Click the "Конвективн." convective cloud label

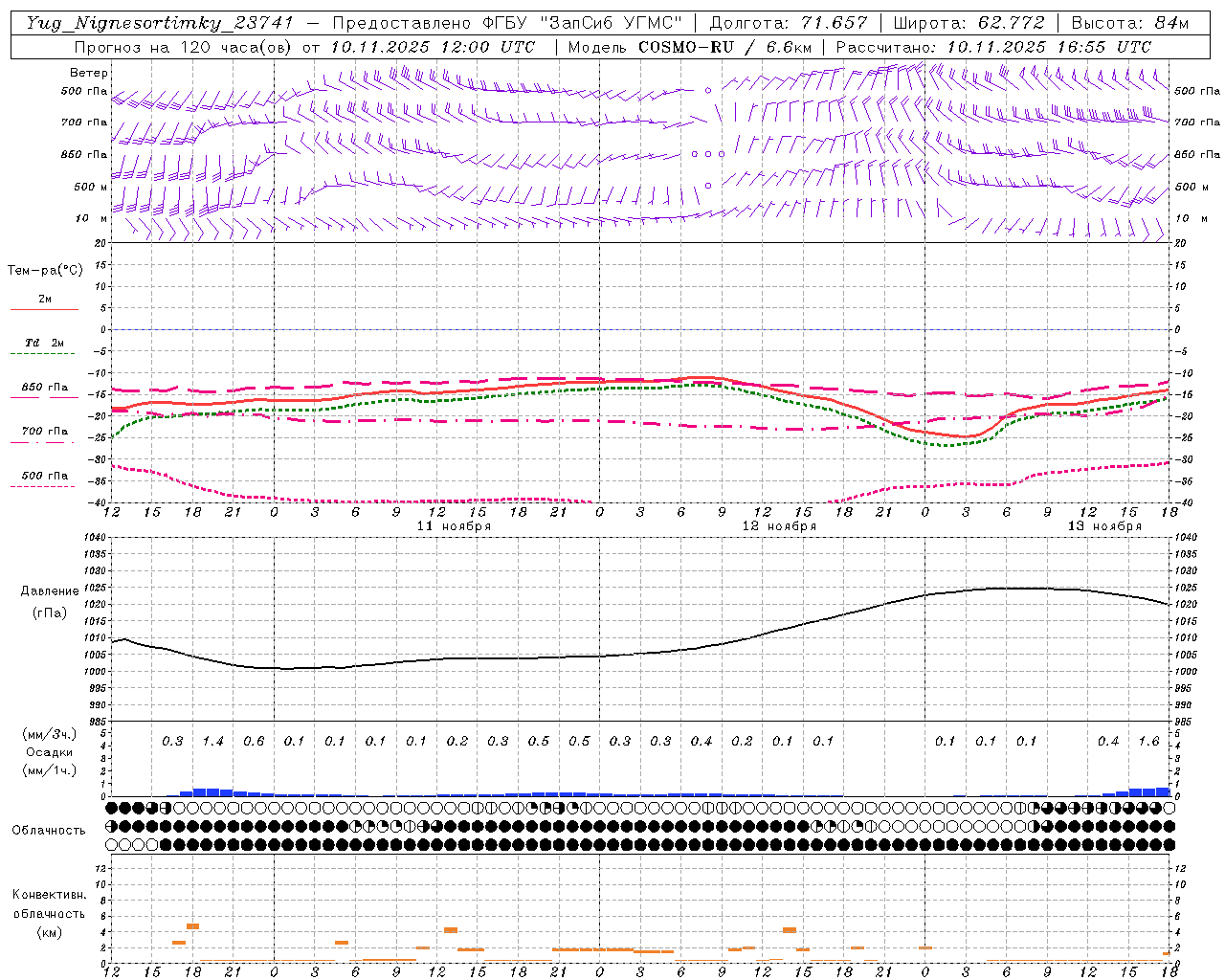point(49,895)
